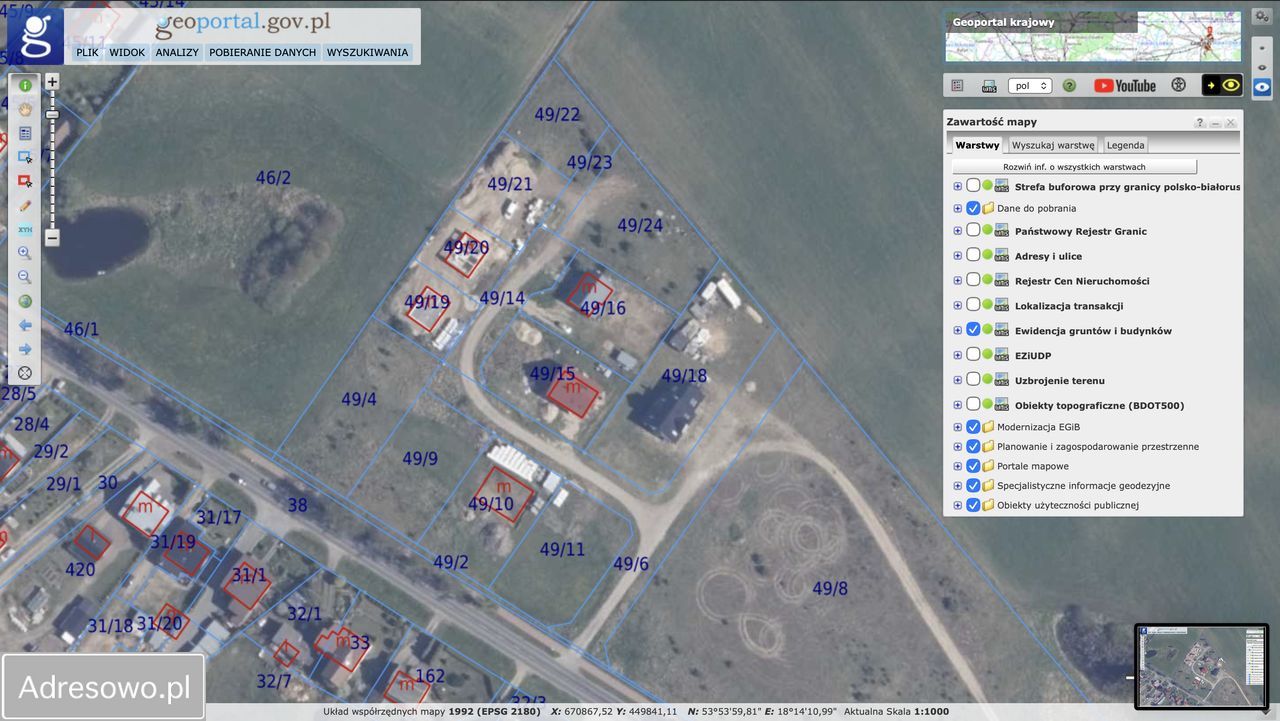Open the geoportal logo home icon

click(36, 36)
